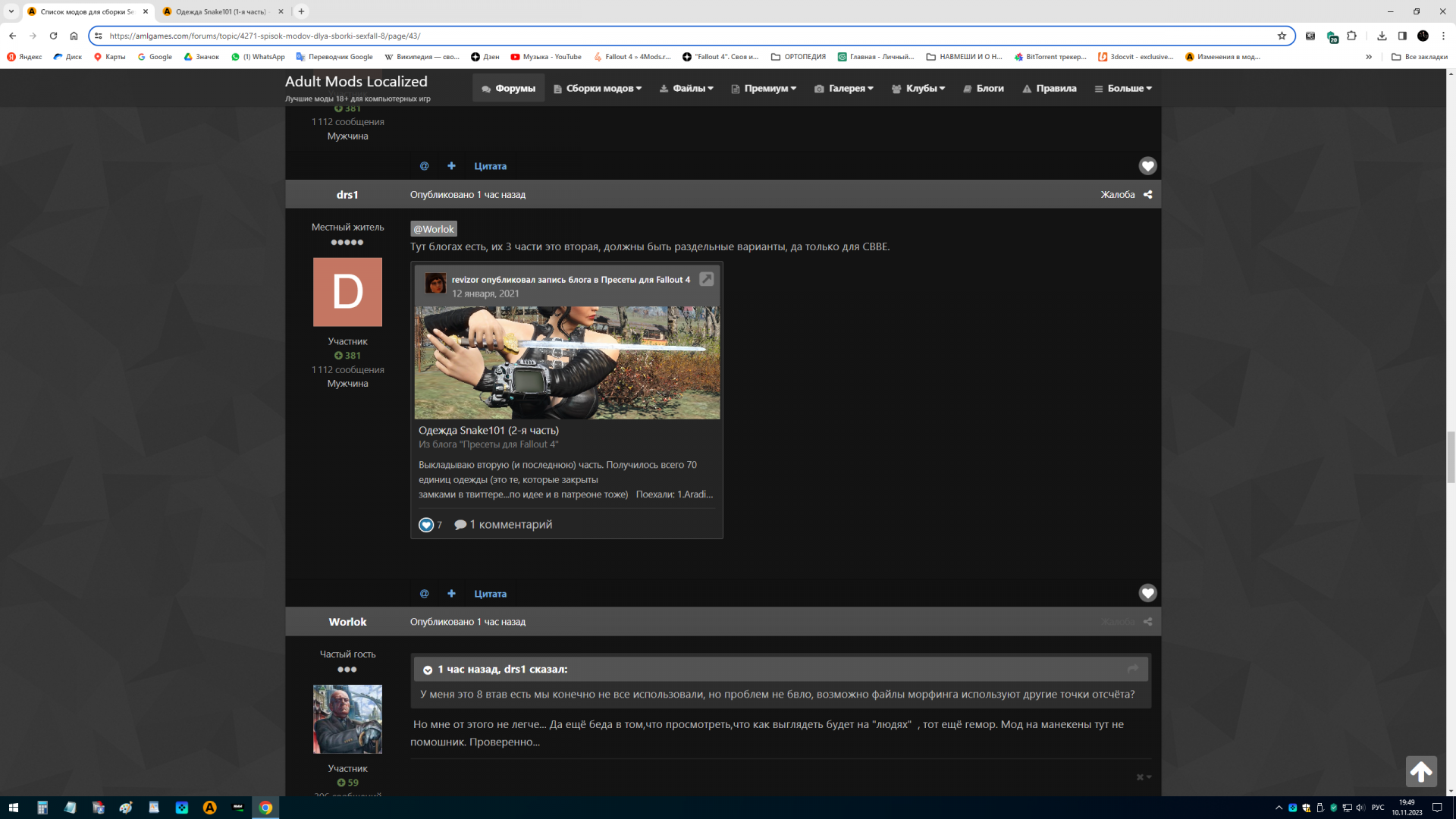Viewport: 1456px width, 819px height.
Task: Click the @ mention icon under drs1's post
Action: [424, 594]
